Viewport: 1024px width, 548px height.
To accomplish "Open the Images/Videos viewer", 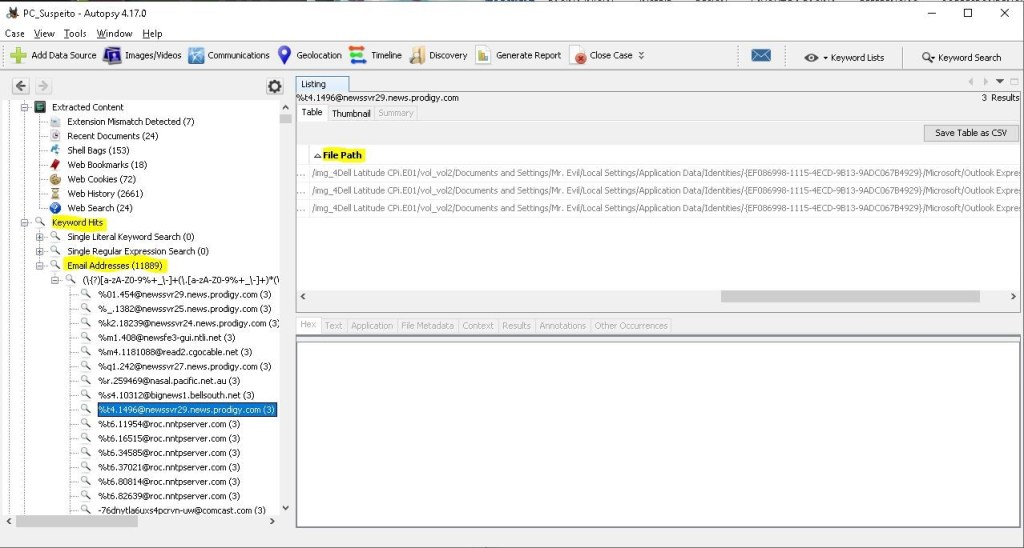I will (114, 56).
